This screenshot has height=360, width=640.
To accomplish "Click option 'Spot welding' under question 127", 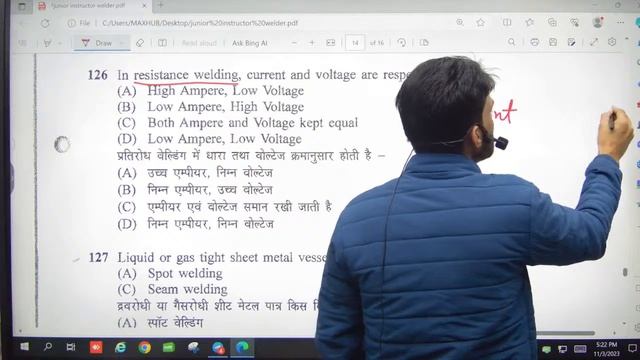I will (185, 273).
